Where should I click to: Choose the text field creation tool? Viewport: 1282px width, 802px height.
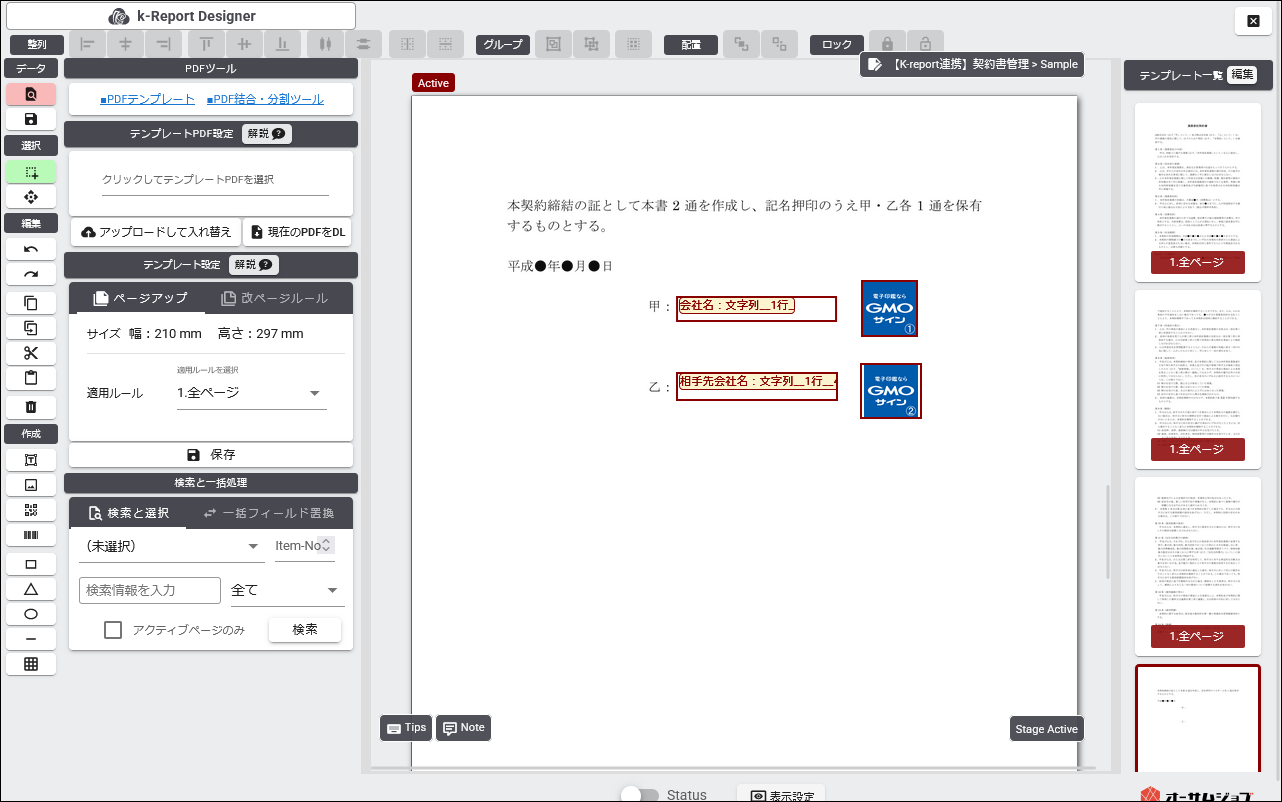point(31,459)
